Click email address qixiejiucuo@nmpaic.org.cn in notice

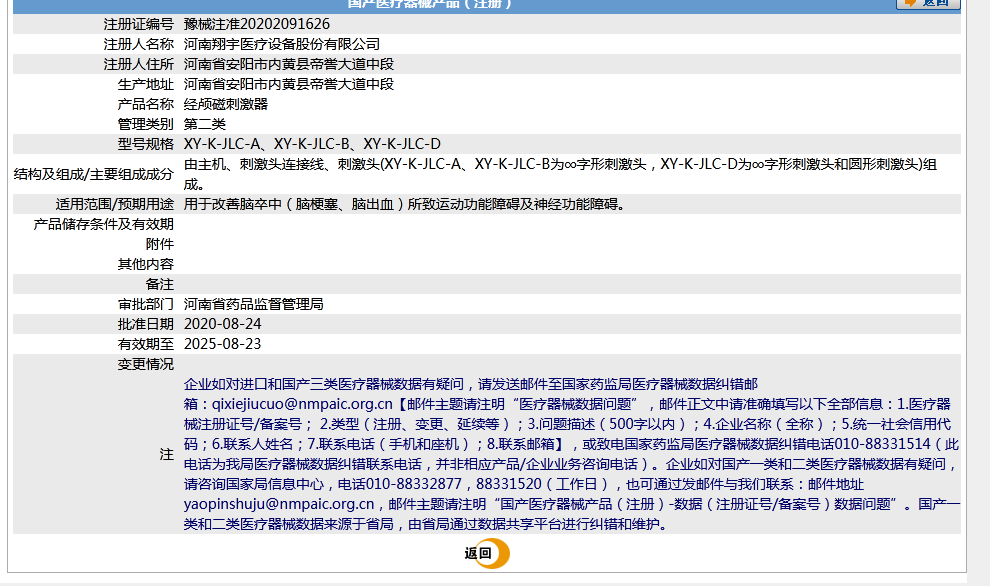point(302,404)
